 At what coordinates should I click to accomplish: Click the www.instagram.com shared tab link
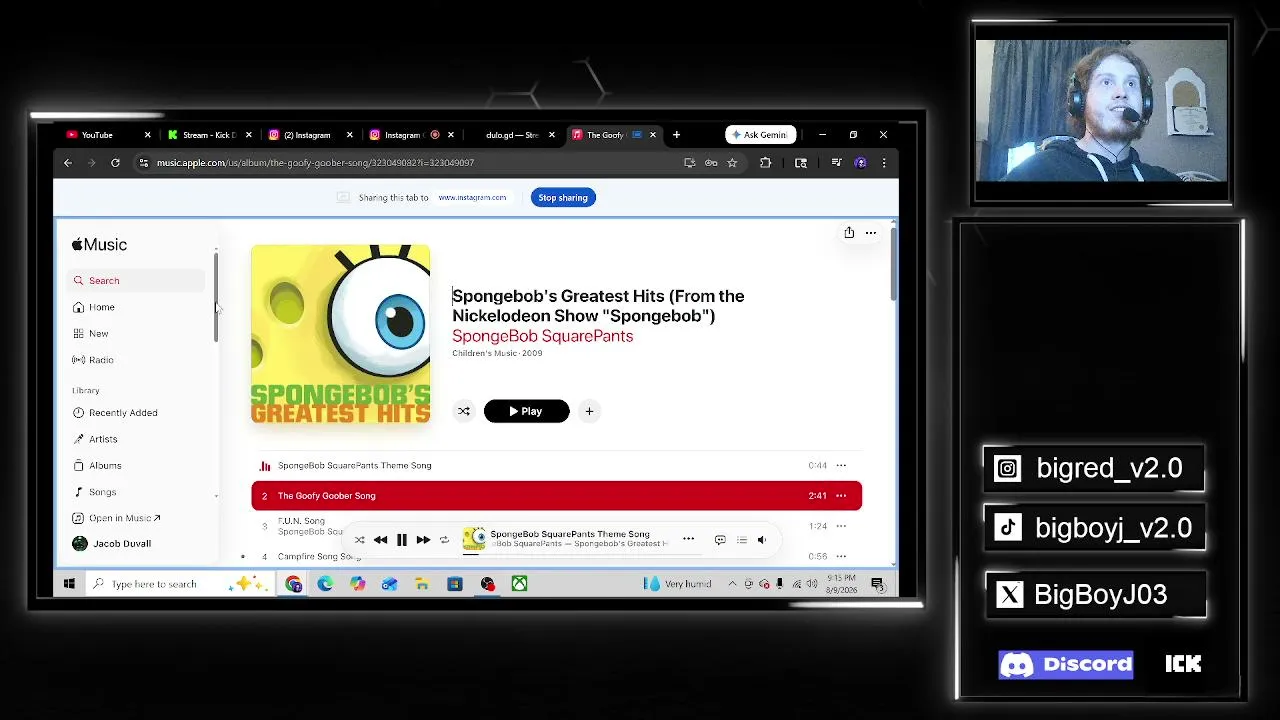[x=472, y=198]
